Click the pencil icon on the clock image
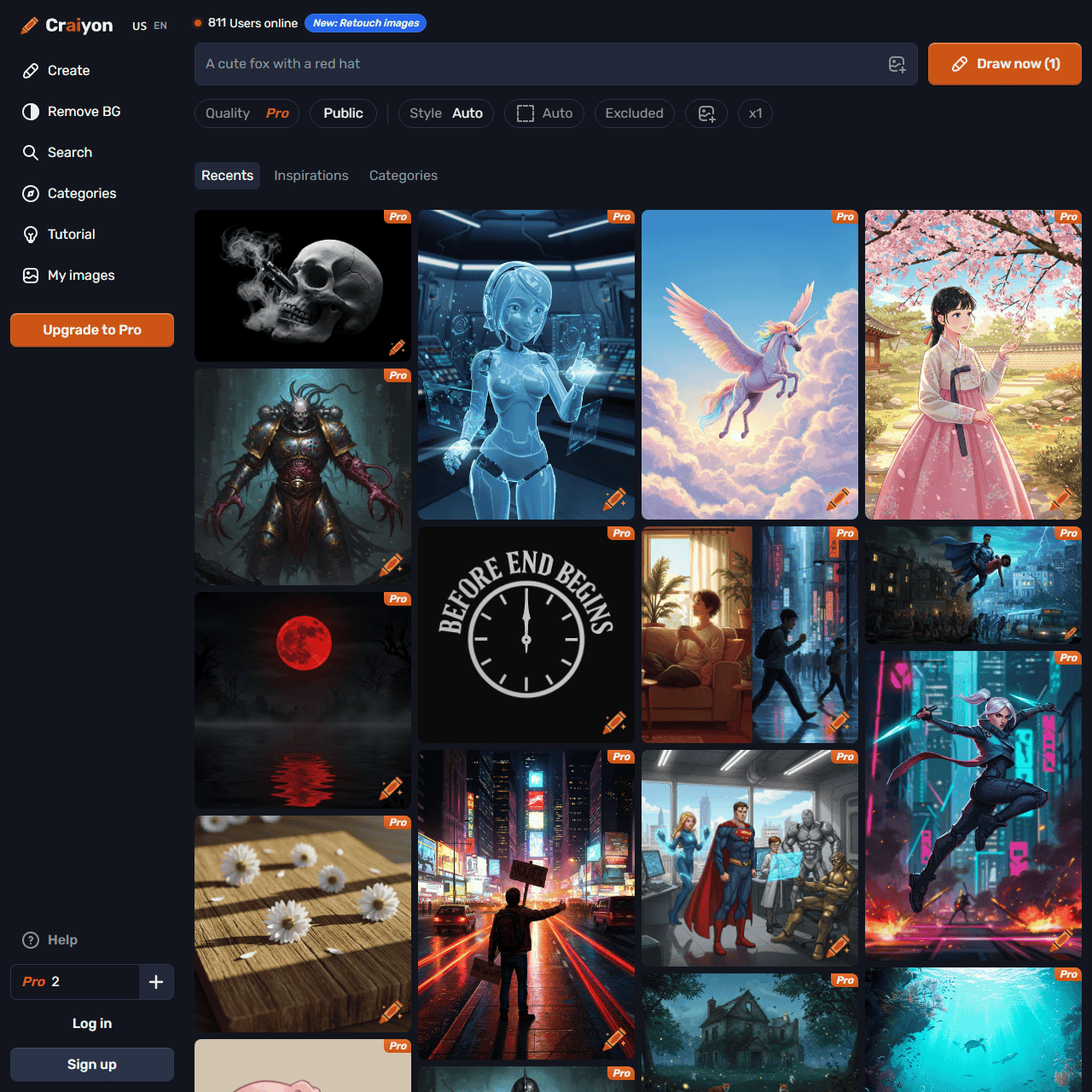Viewport: 1092px width, 1092px height. tap(614, 723)
